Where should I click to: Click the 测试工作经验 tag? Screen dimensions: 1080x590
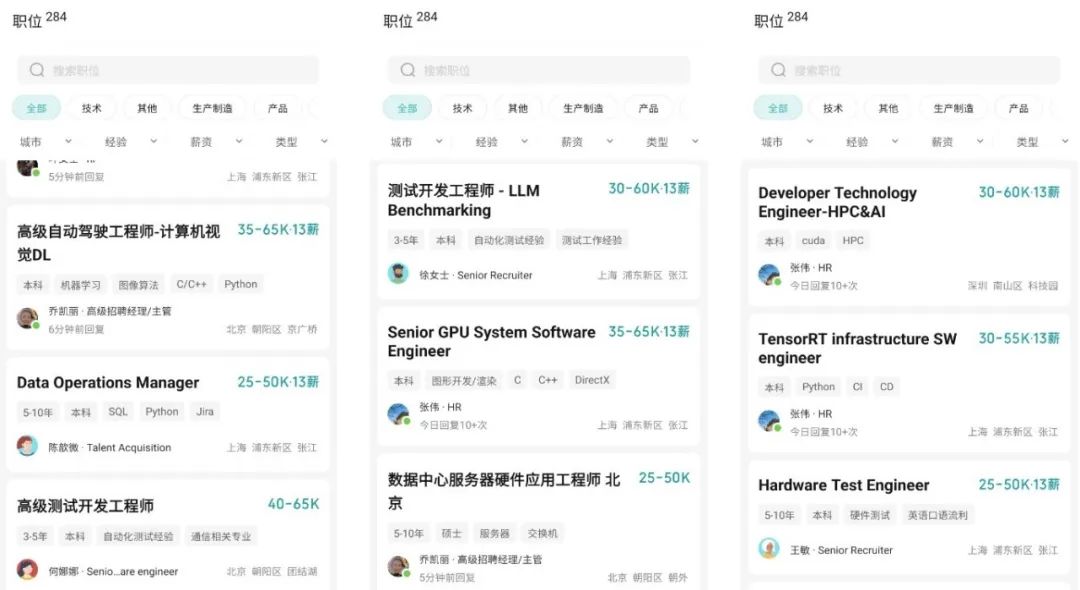click(592, 240)
